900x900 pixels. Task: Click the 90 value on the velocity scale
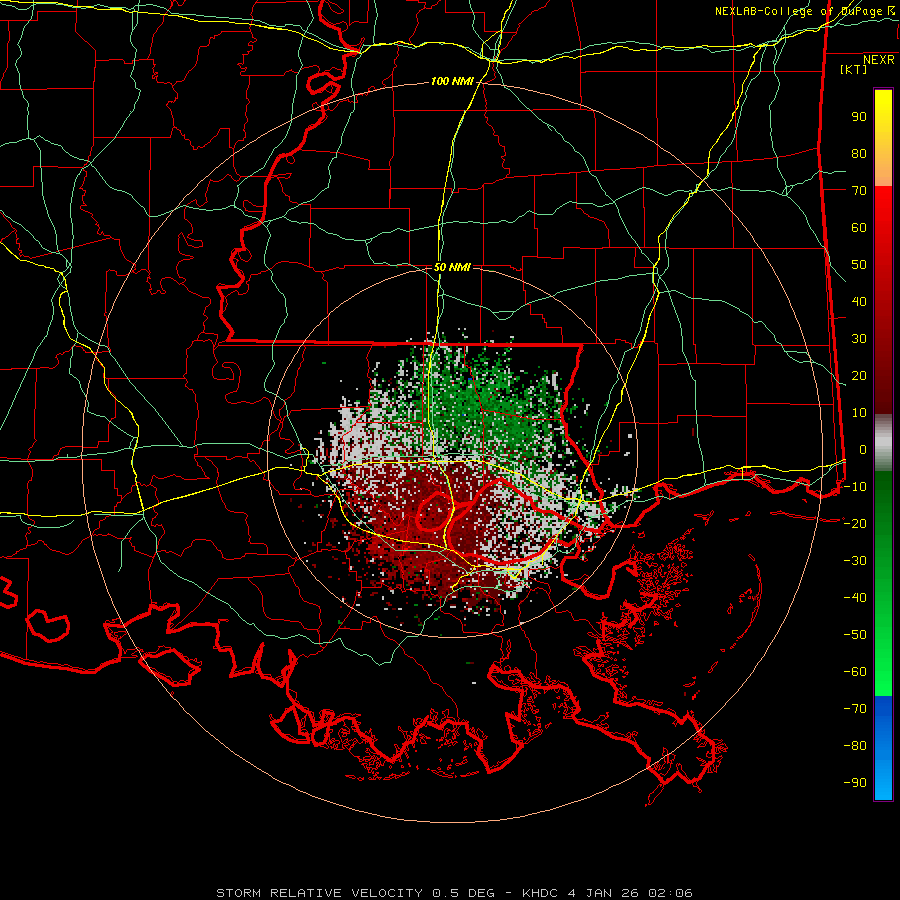859,117
